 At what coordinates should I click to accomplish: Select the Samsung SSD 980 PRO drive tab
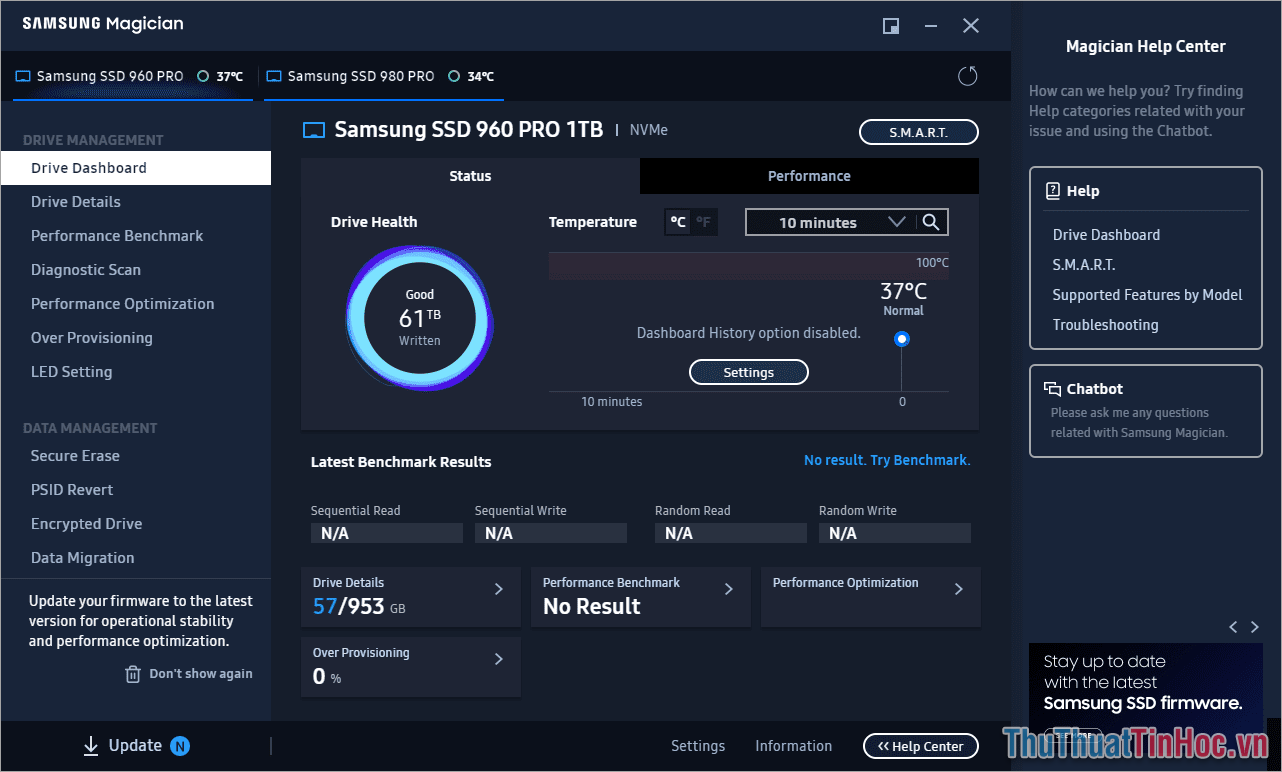384,76
